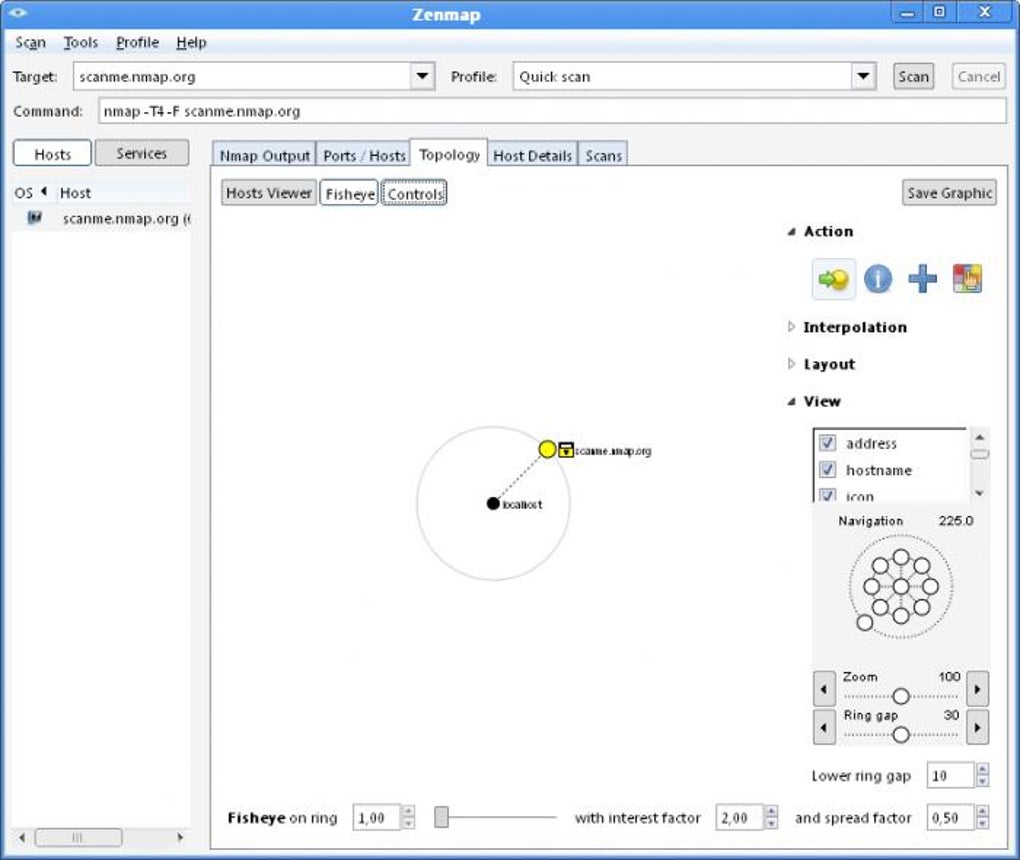This screenshot has height=860, width=1020.
Task: Click the Ring gap slider handle
Action: pos(901,734)
